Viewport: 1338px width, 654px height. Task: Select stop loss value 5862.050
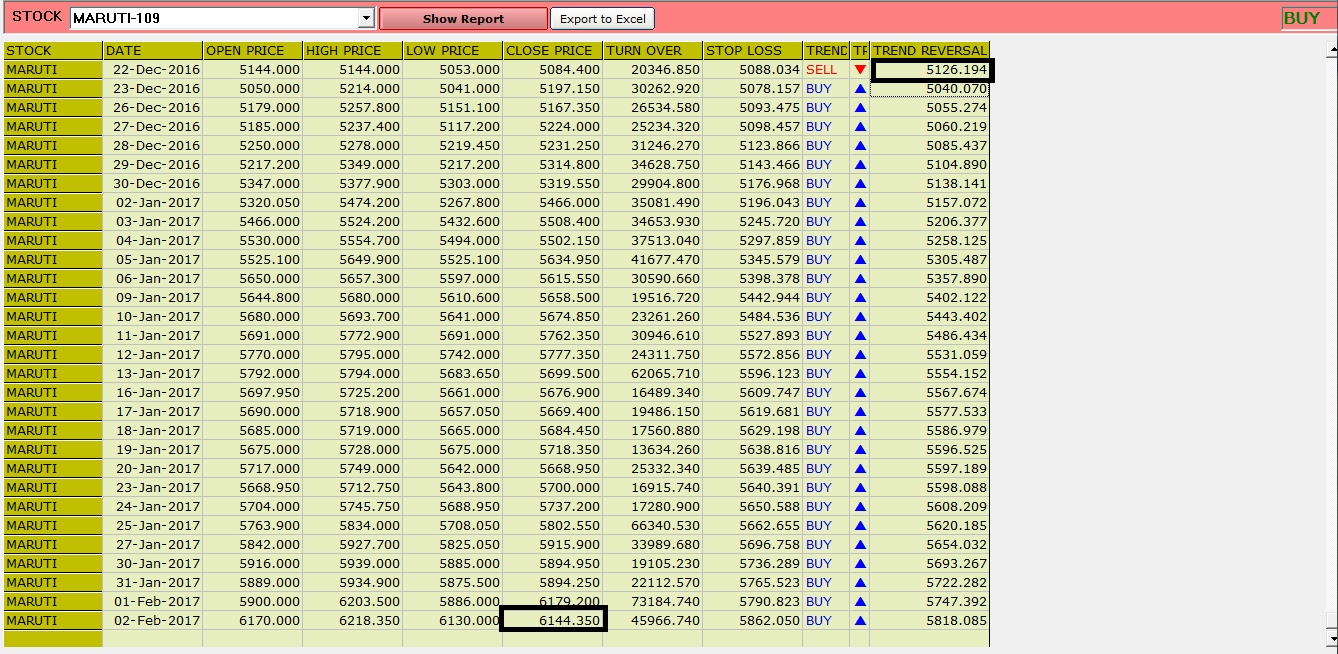[x=753, y=621]
